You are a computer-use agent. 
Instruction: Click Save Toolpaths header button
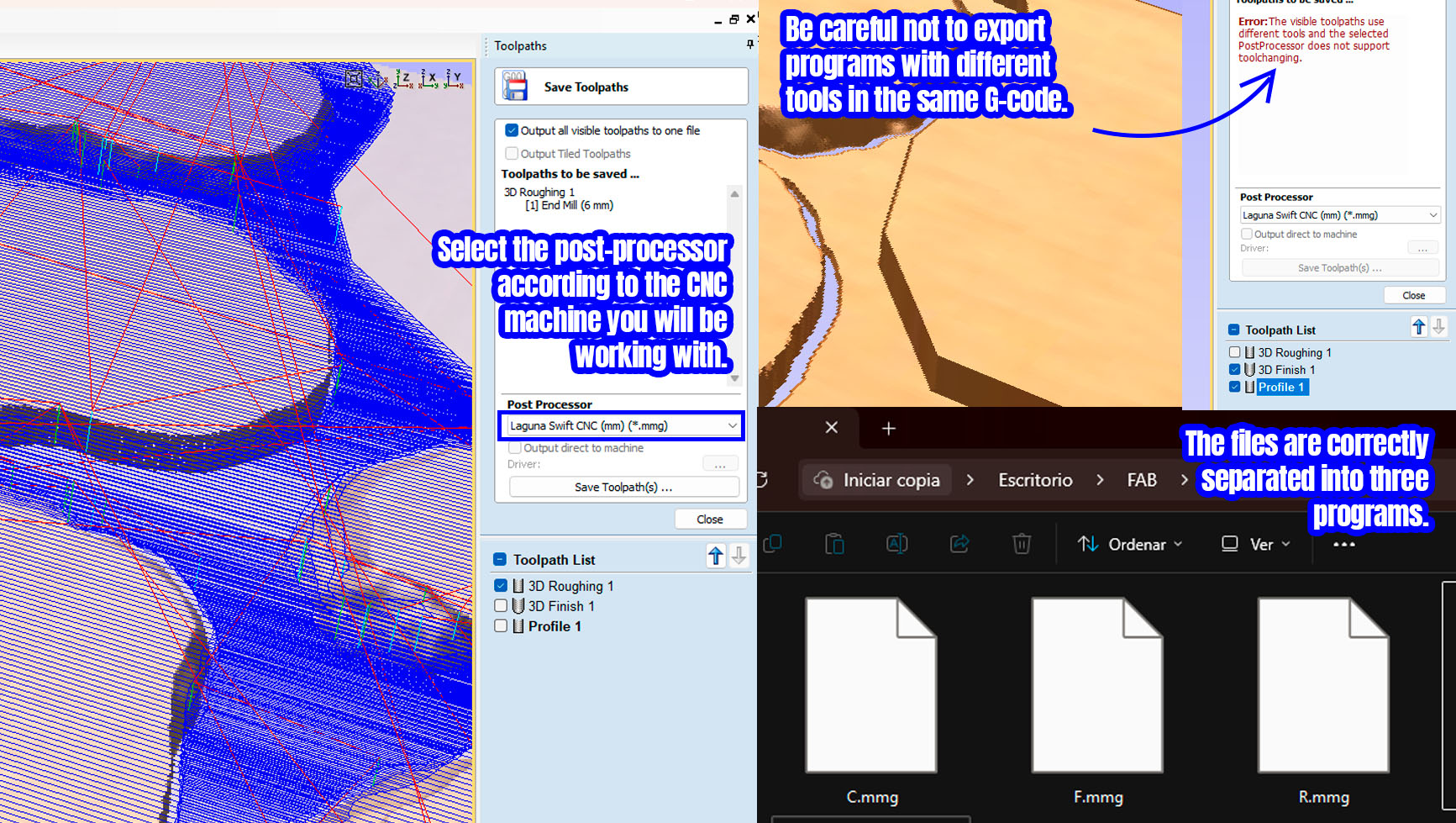point(621,87)
